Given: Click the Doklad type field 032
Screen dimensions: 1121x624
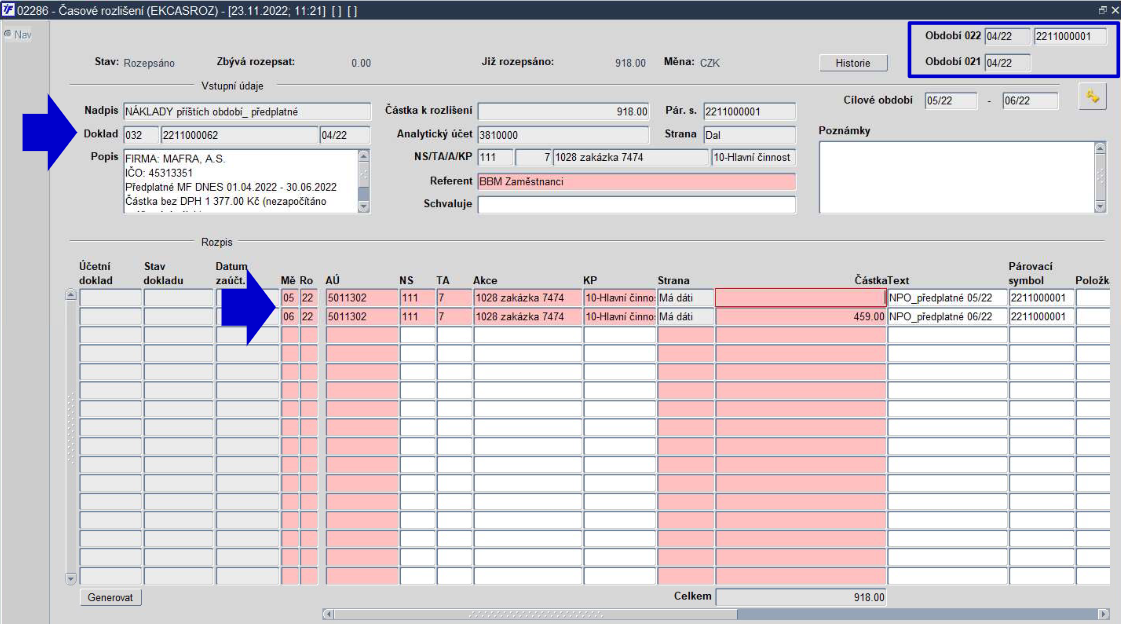Looking at the screenshot, I should [141, 135].
